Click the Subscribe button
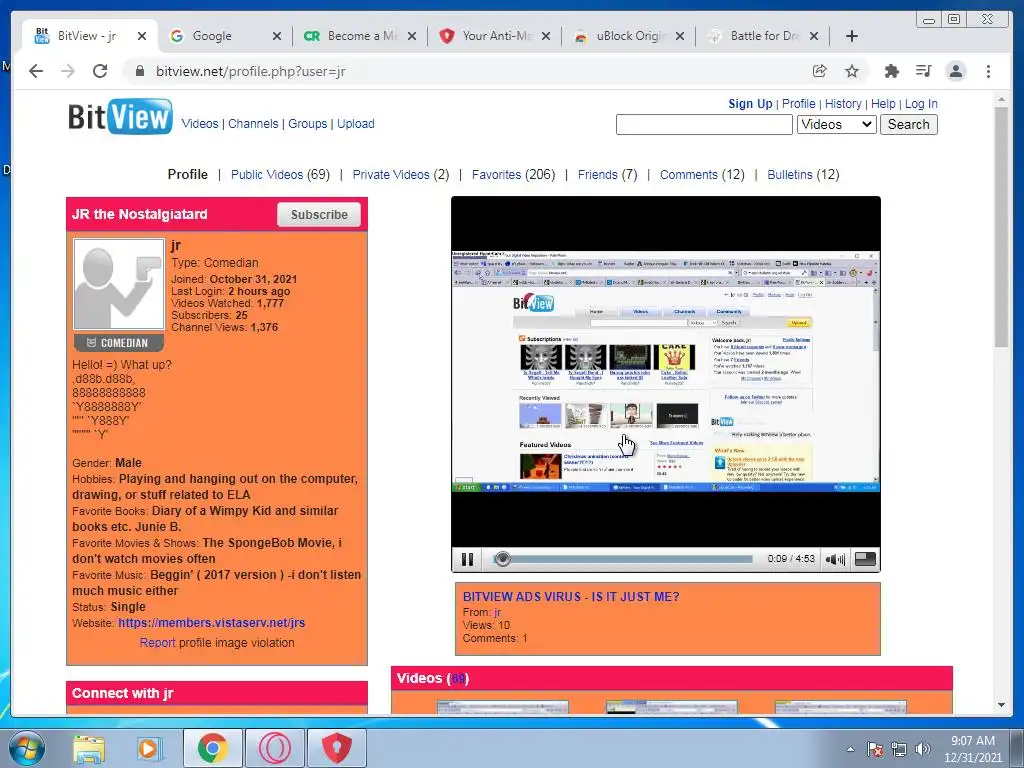 coord(319,214)
